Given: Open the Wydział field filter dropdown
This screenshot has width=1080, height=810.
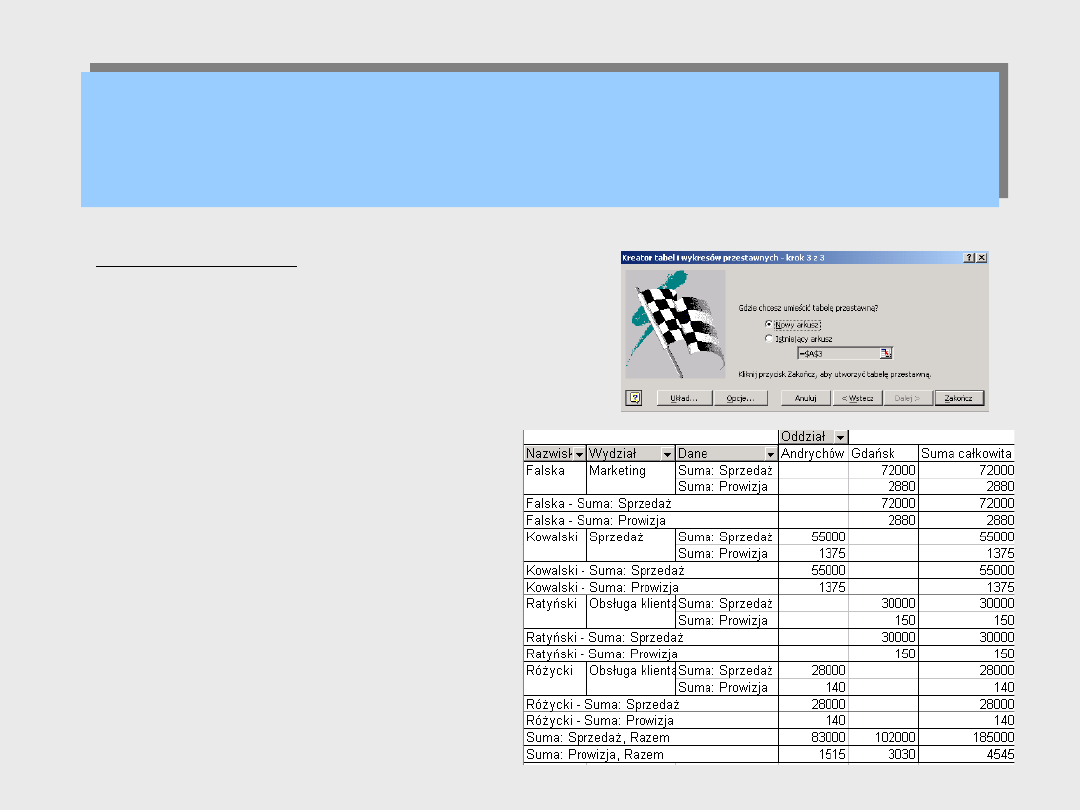Looking at the screenshot, I should click(667, 454).
